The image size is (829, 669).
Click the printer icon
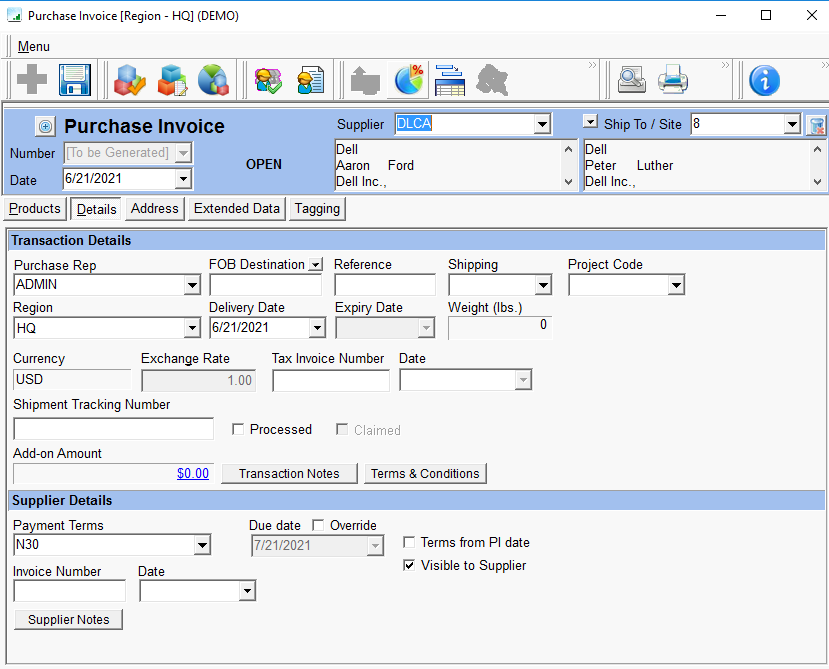coord(673,80)
